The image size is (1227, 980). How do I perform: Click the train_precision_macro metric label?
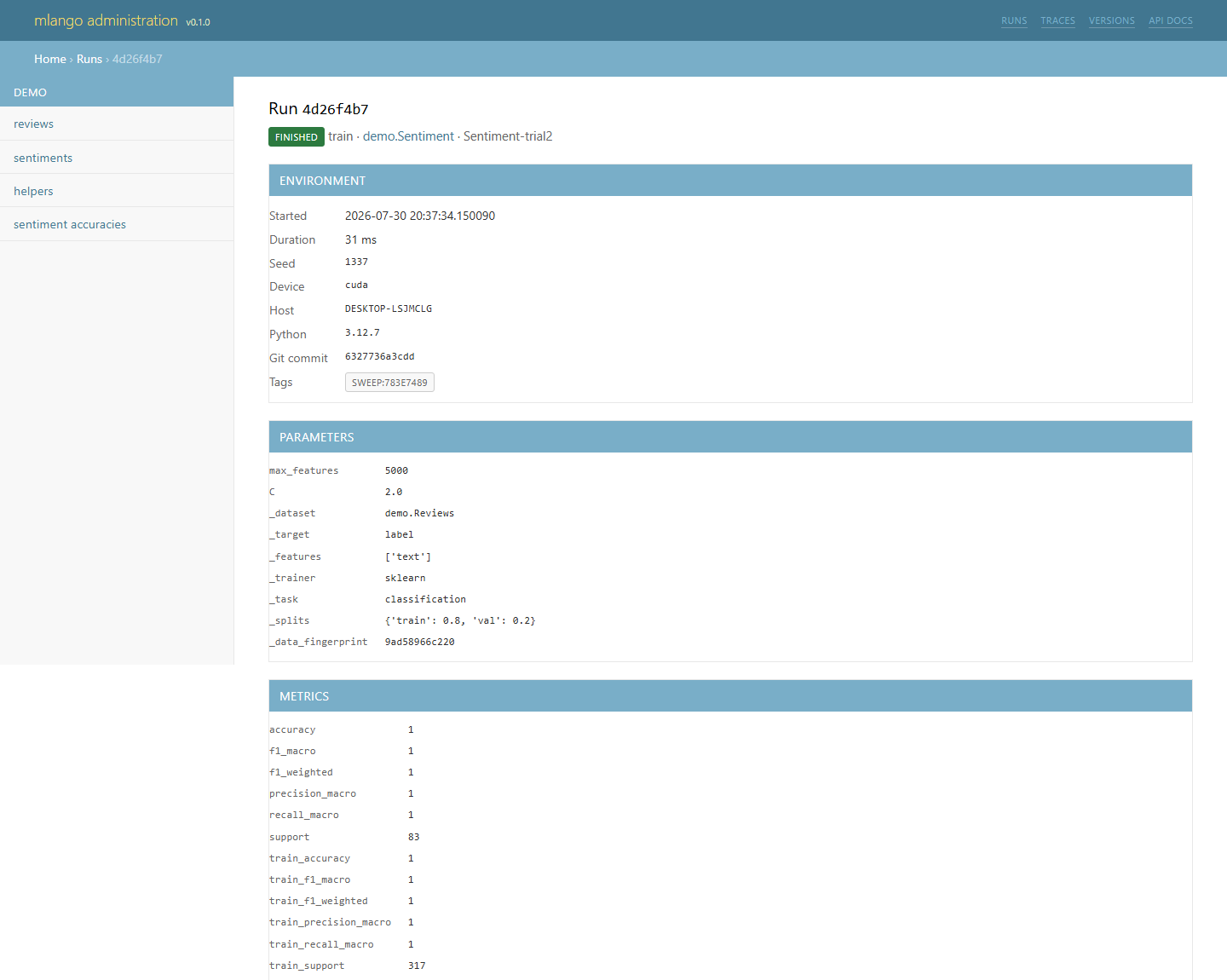(330, 922)
